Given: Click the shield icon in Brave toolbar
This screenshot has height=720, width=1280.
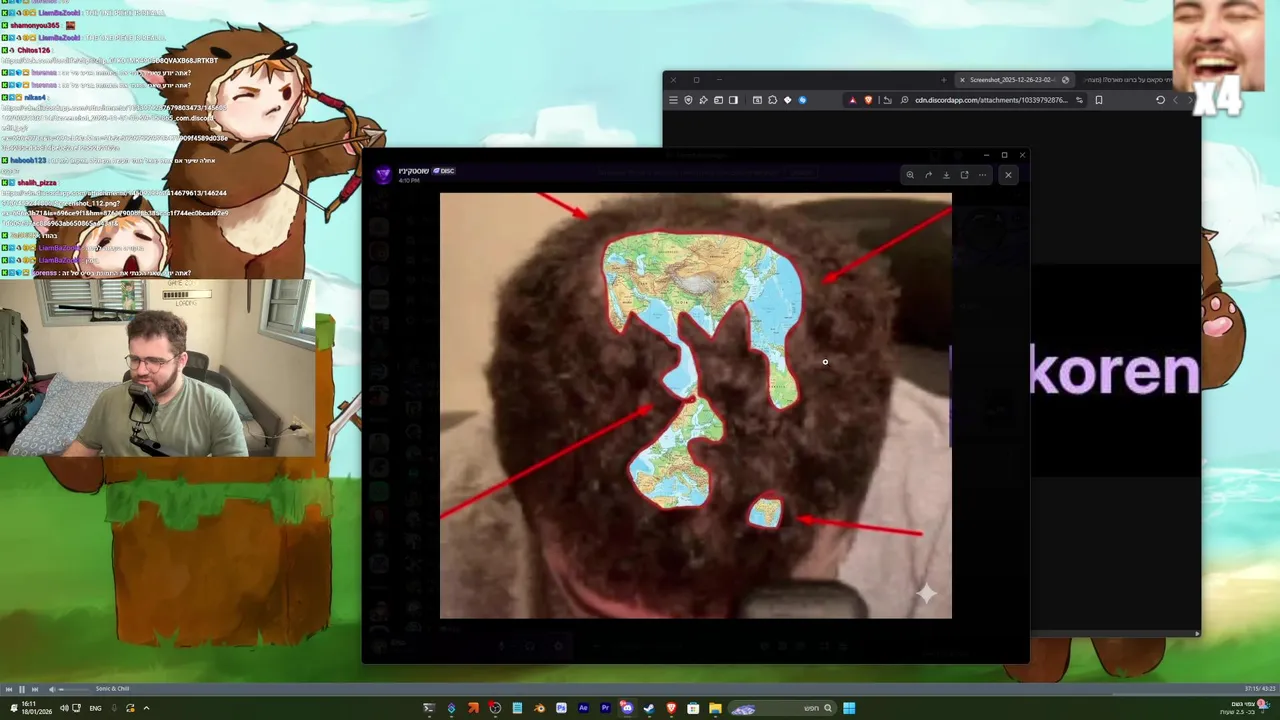Looking at the screenshot, I should pos(688,100).
